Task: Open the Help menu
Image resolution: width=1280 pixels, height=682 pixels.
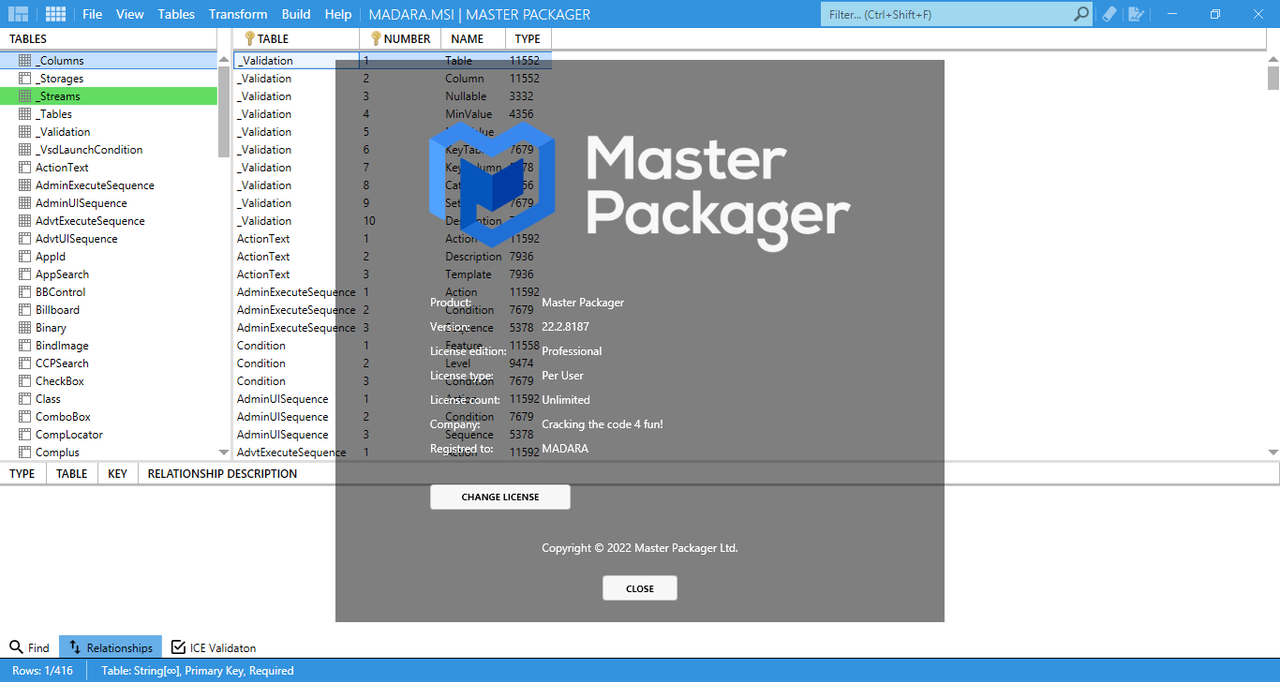Action: coord(338,14)
